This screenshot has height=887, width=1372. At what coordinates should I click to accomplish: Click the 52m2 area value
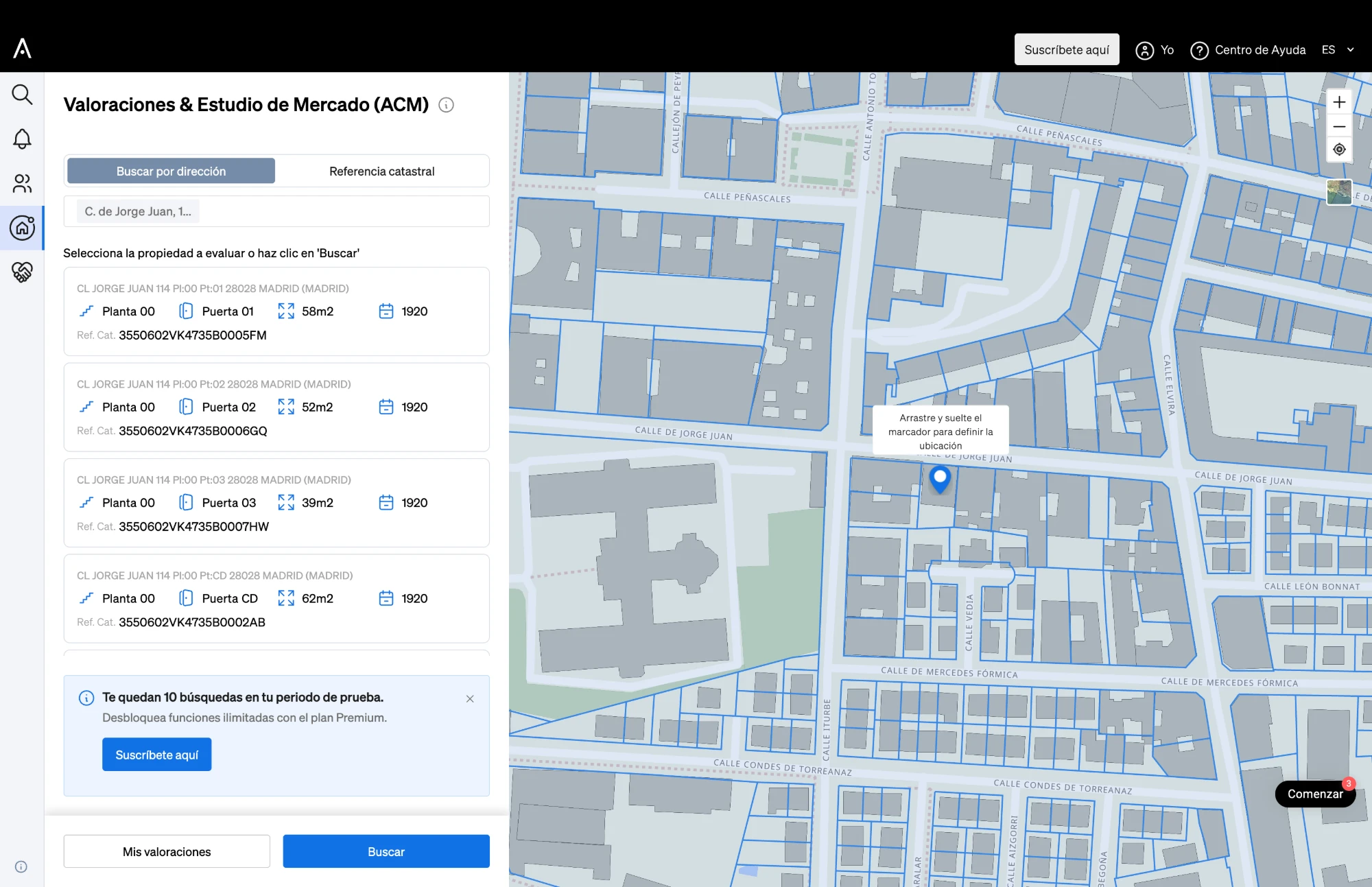point(318,407)
